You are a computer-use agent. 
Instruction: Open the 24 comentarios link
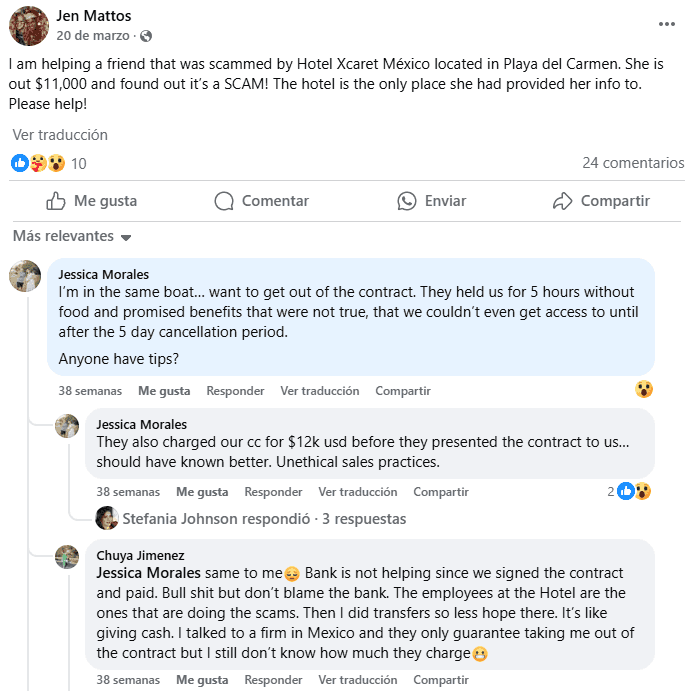tap(633, 163)
